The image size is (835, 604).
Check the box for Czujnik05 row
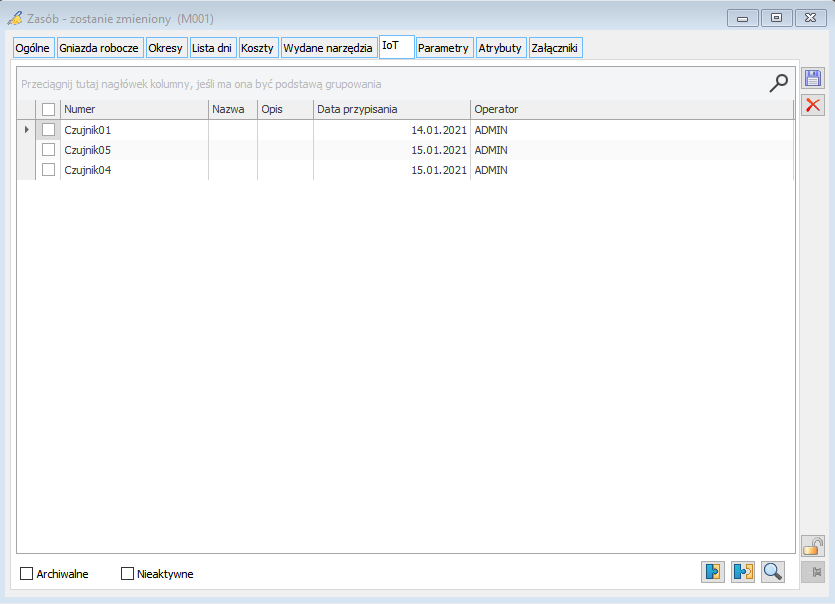click(x=48, y=150)
